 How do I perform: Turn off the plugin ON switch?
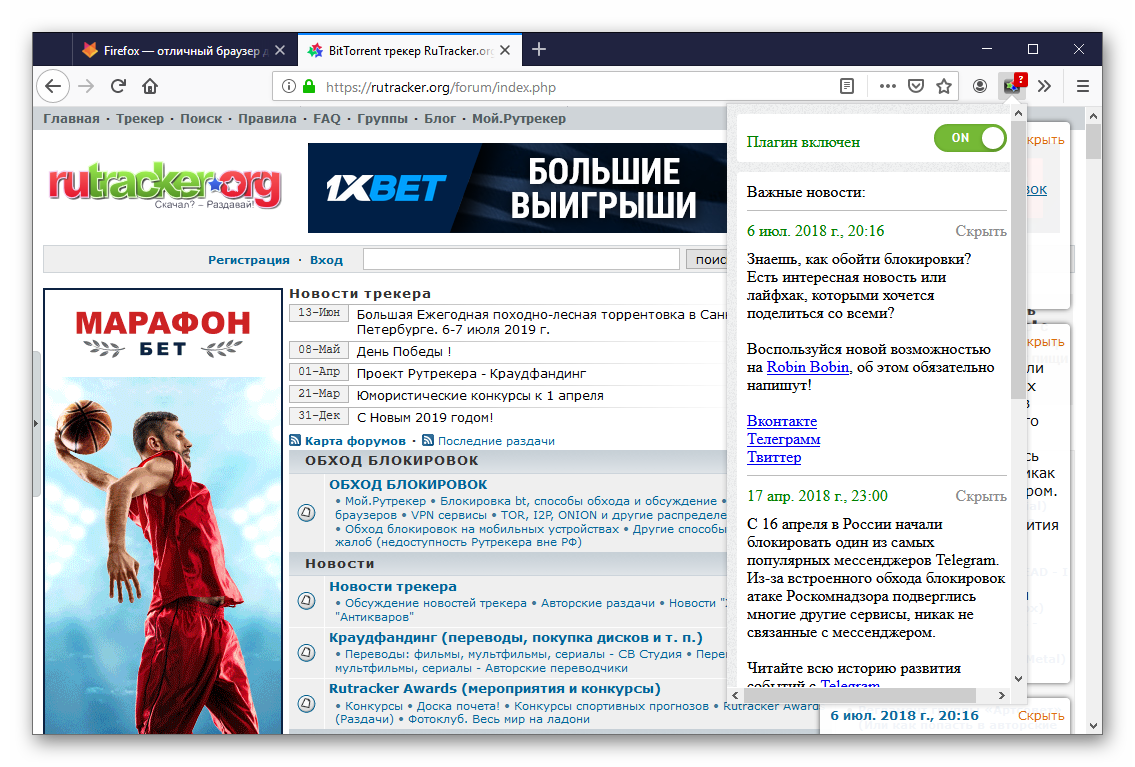point(970,137)
